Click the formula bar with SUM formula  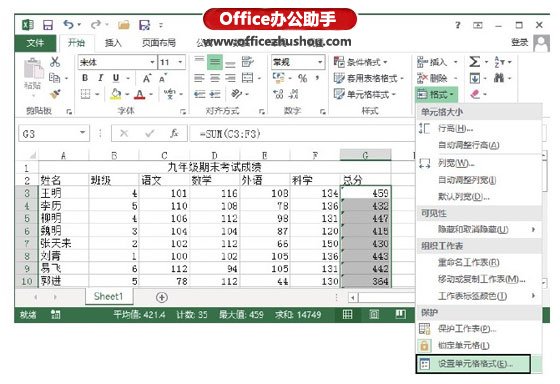point(302,134)
